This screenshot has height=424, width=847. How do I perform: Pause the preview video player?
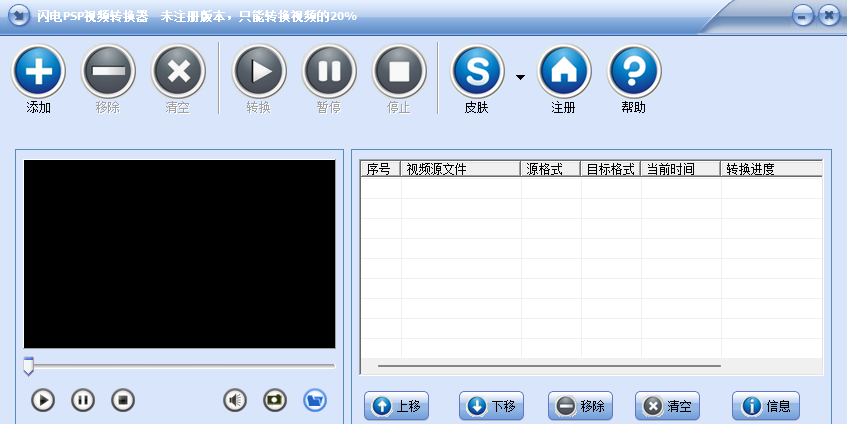83,400
